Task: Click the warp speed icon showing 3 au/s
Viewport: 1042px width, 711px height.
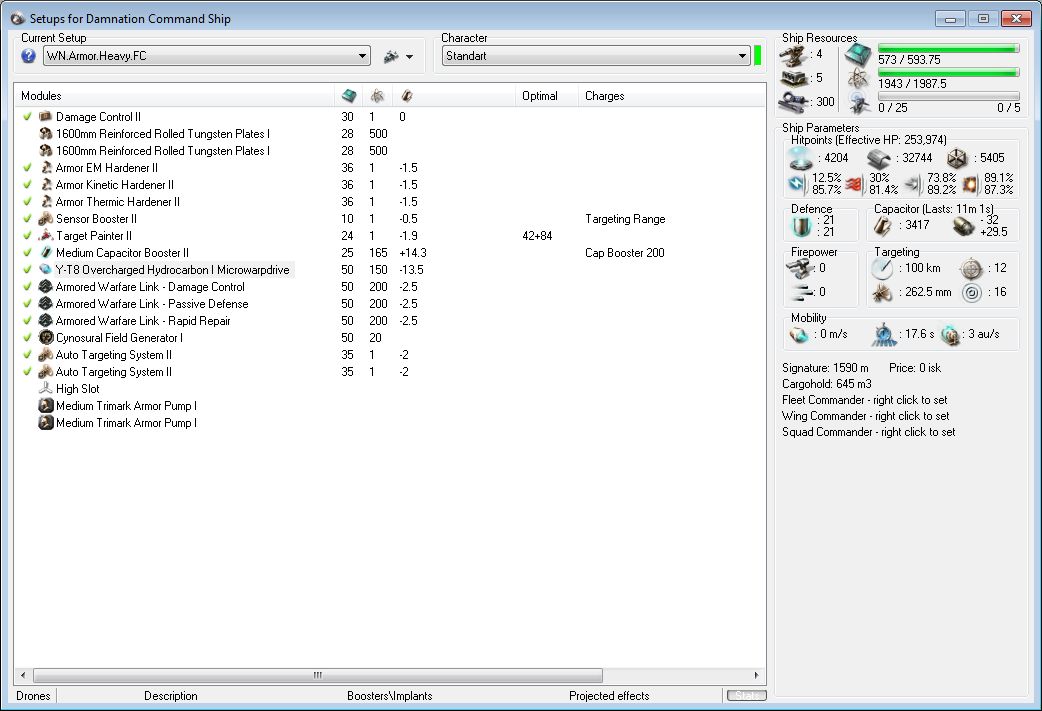Action: coord(951,334)
